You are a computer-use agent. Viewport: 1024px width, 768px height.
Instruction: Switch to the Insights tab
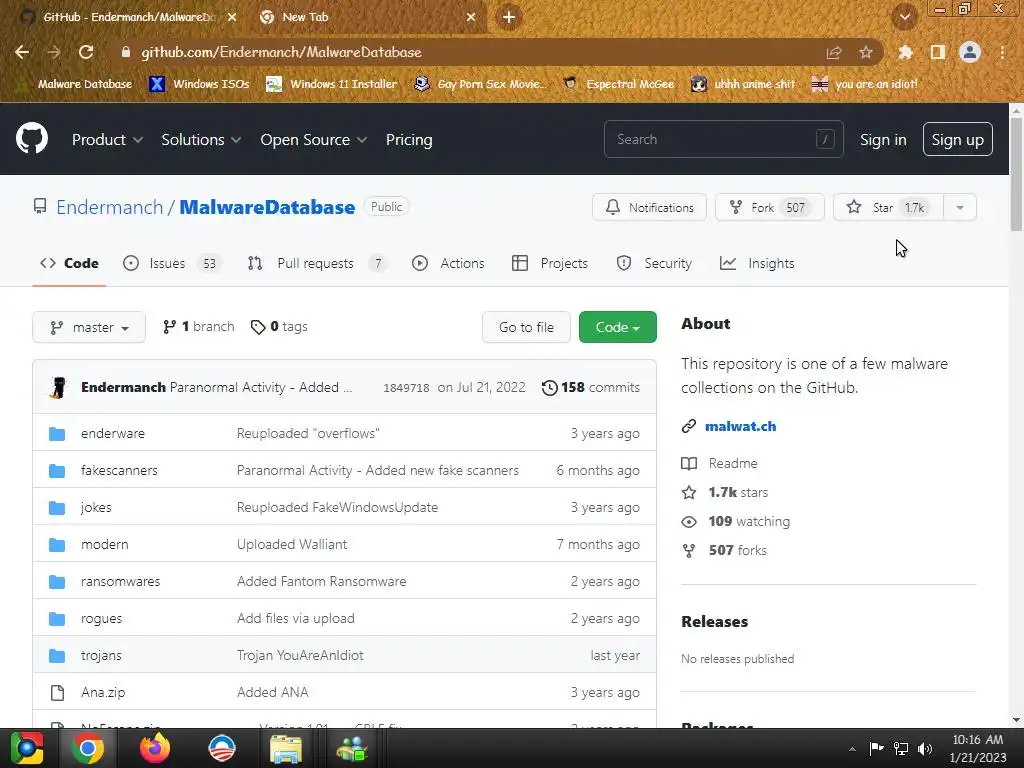pos(757,263)
